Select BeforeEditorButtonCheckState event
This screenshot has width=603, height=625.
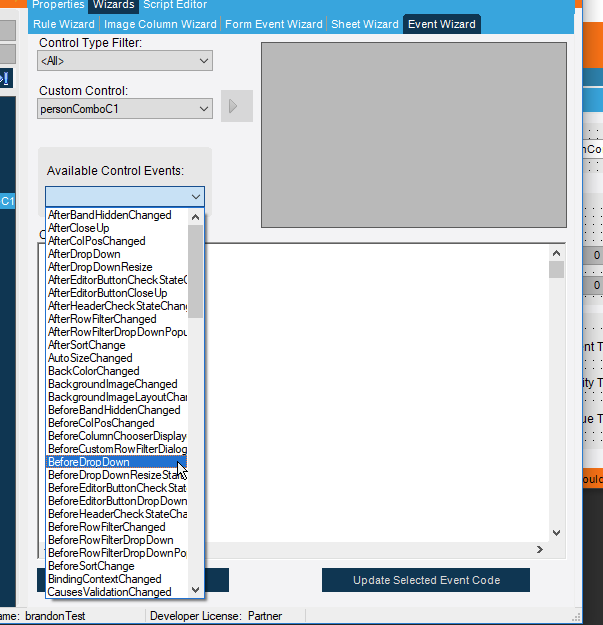pos(116,488)
